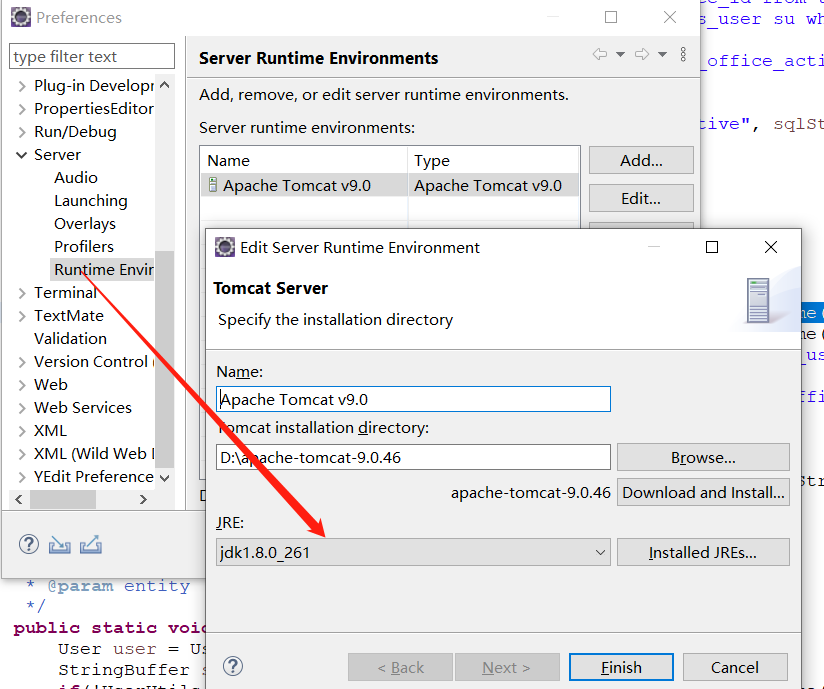Click the Apache Tomcat server icon in list
Viewport: 824px width, 689px height.
pyautogui.click(x=216, y=185)
